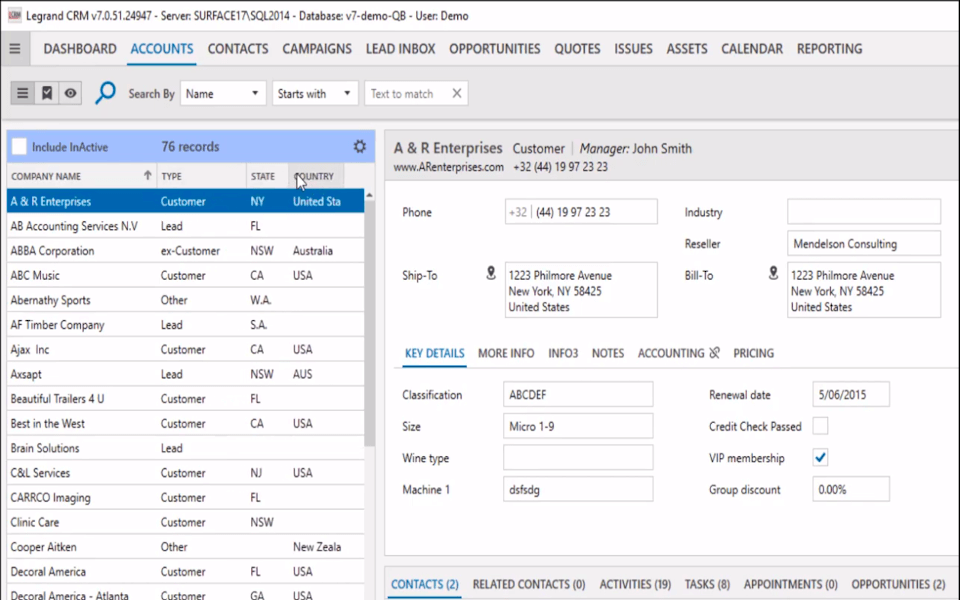Click the Renewal date field
Image resolution: width=960 pixels, height=600 pixels.
[851, 395]
